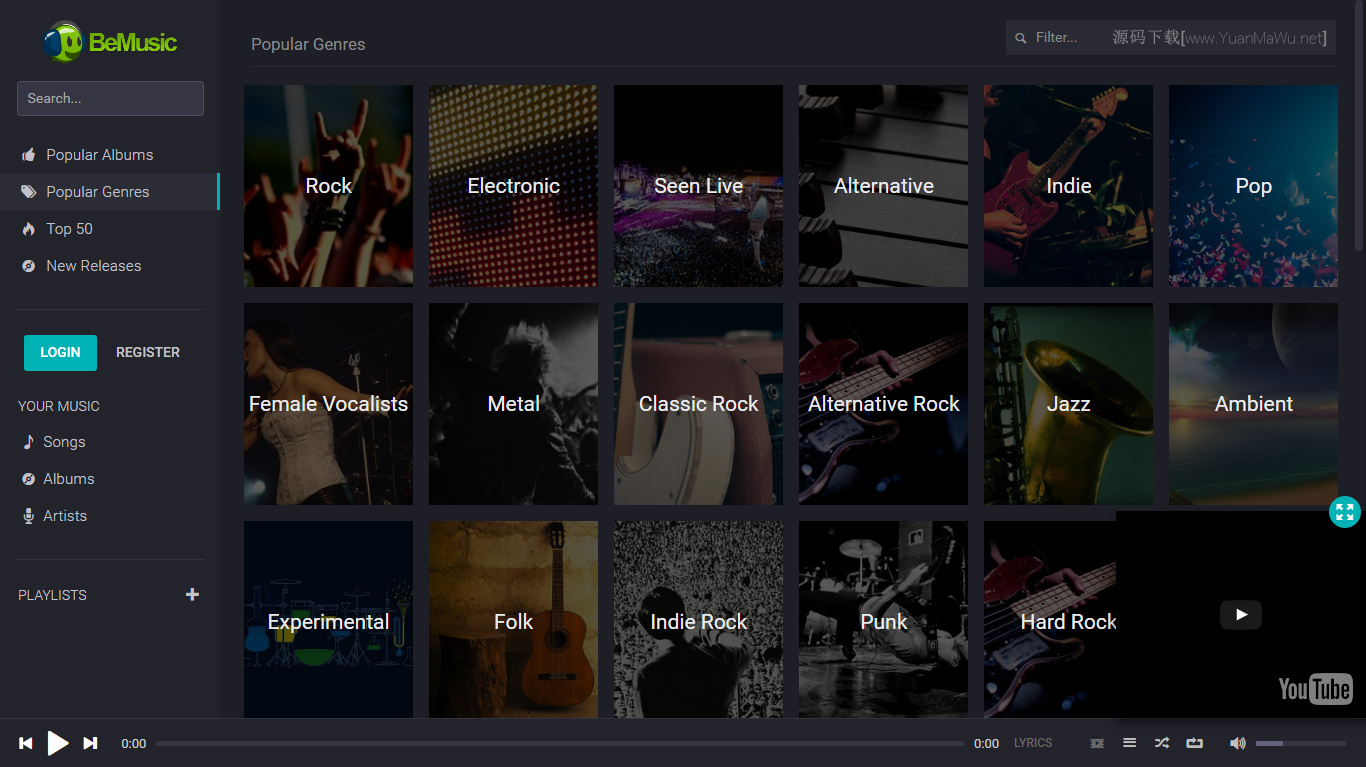Click the REGISTER link
Screen dimensions: 1366x767
click(148, 353)
